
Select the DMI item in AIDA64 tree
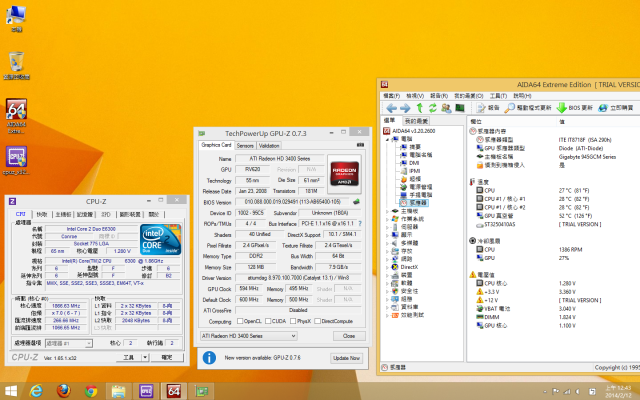(x=414, y=163)
